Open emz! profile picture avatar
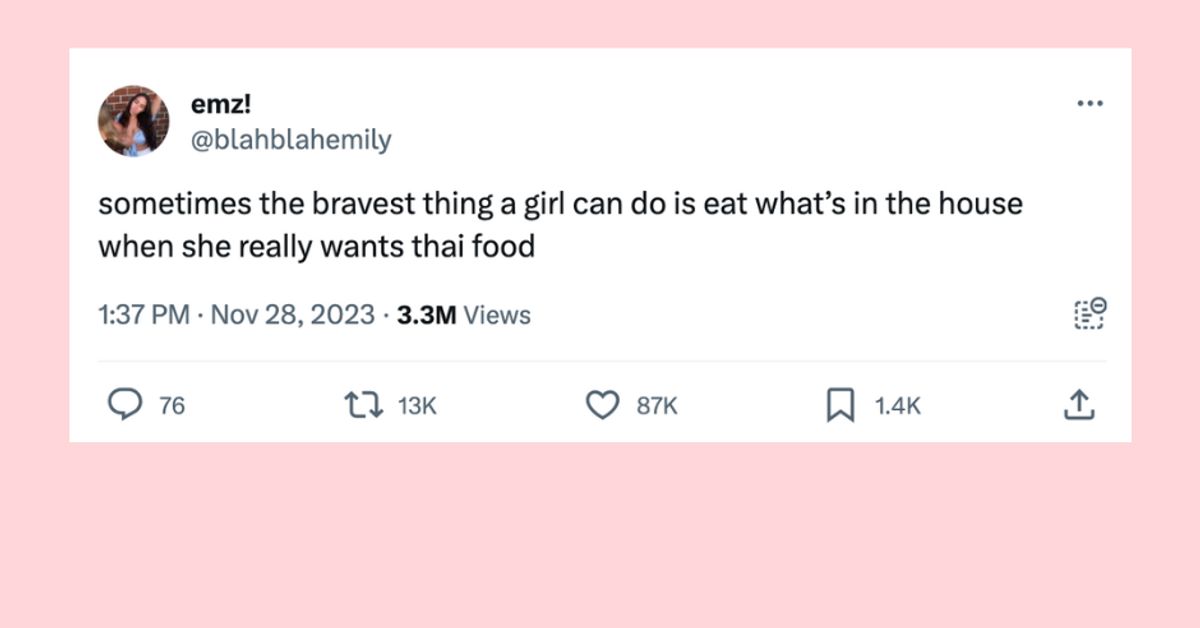Screen dimensions: 1200x628 click(x=133, y=121)
